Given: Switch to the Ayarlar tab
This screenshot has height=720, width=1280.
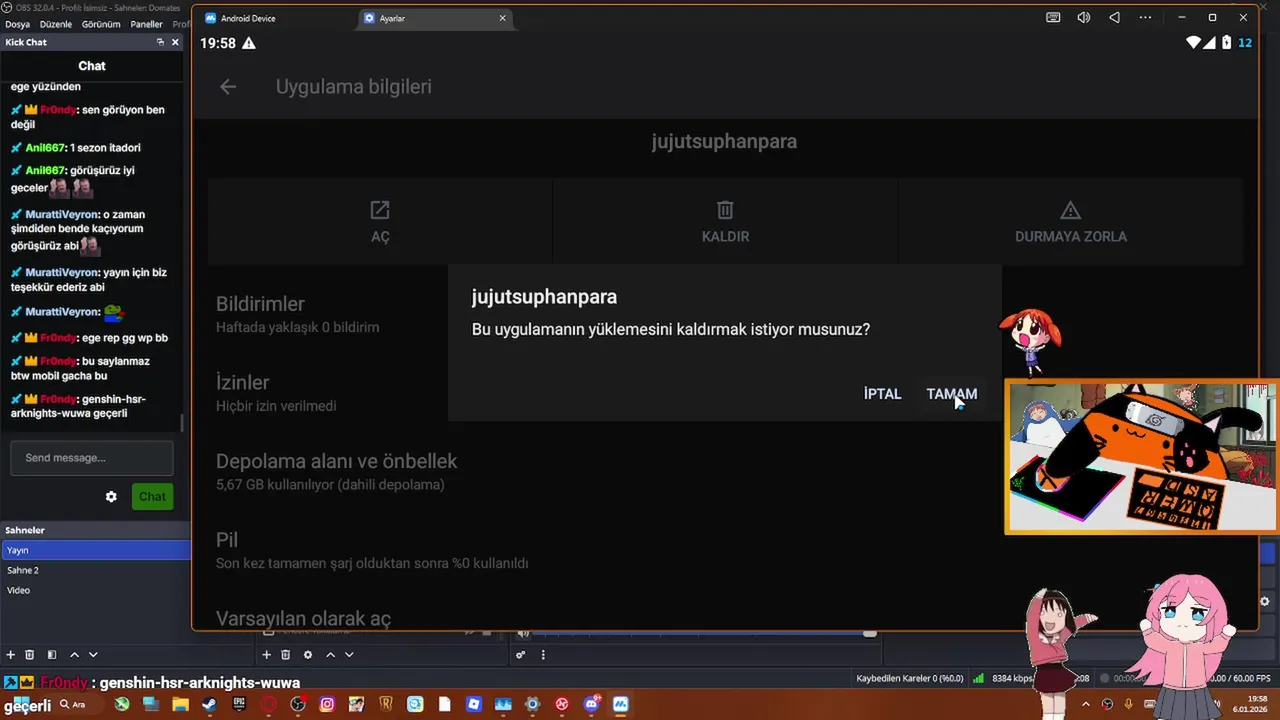Looking at the screenshot, I should pyautogui.click(x=435, y=18).
